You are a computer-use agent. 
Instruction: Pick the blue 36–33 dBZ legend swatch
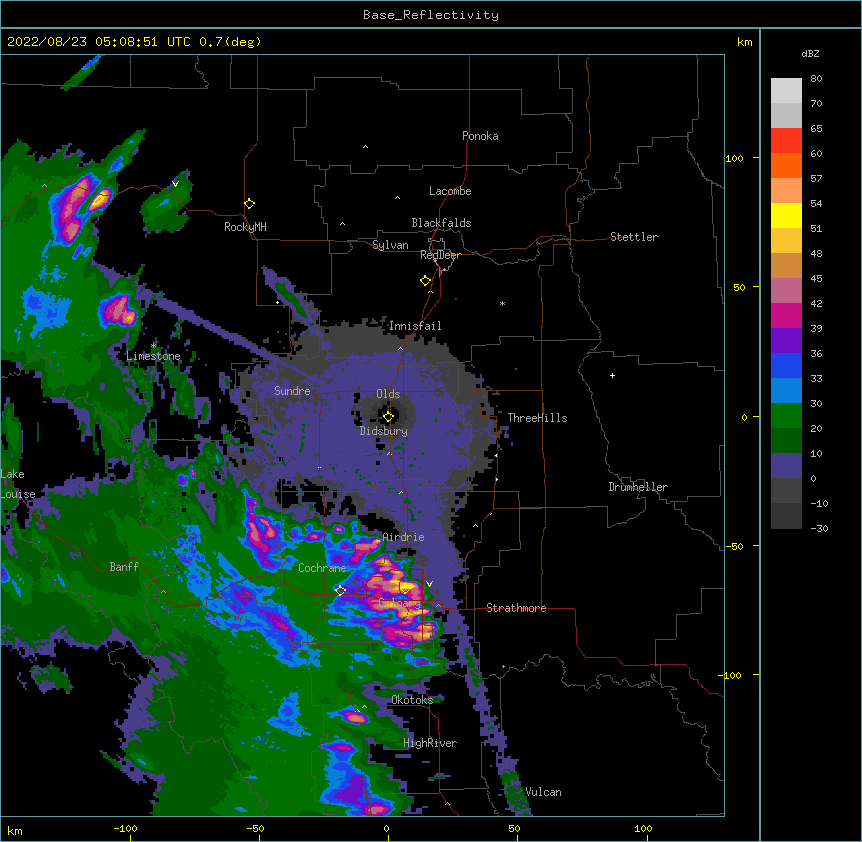pos(786,365)
